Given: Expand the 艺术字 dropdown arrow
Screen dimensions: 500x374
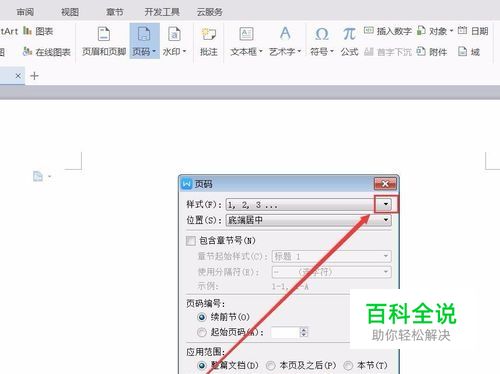Looking at the screenshot, I should 299,52.
